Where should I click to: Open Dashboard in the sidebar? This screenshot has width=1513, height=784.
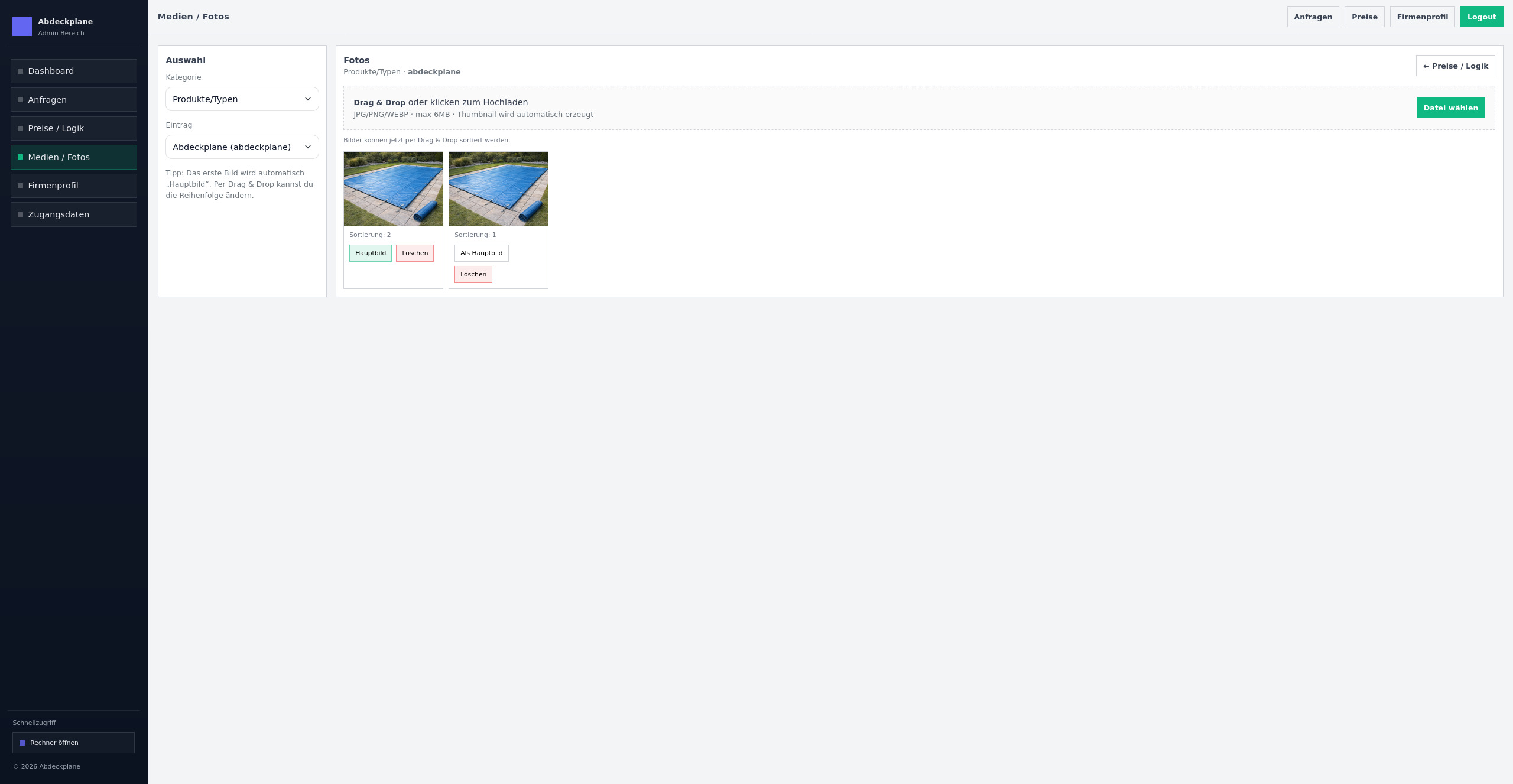[x=73, y=71]
